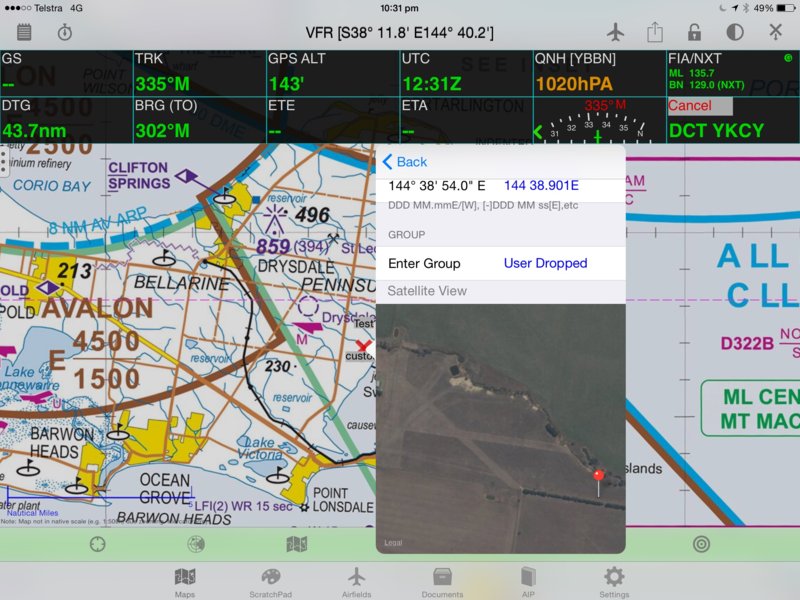The image size is (800, 600).
Task: Open the share/export icon
Action: pyautogui.click(x=655, y=32)
